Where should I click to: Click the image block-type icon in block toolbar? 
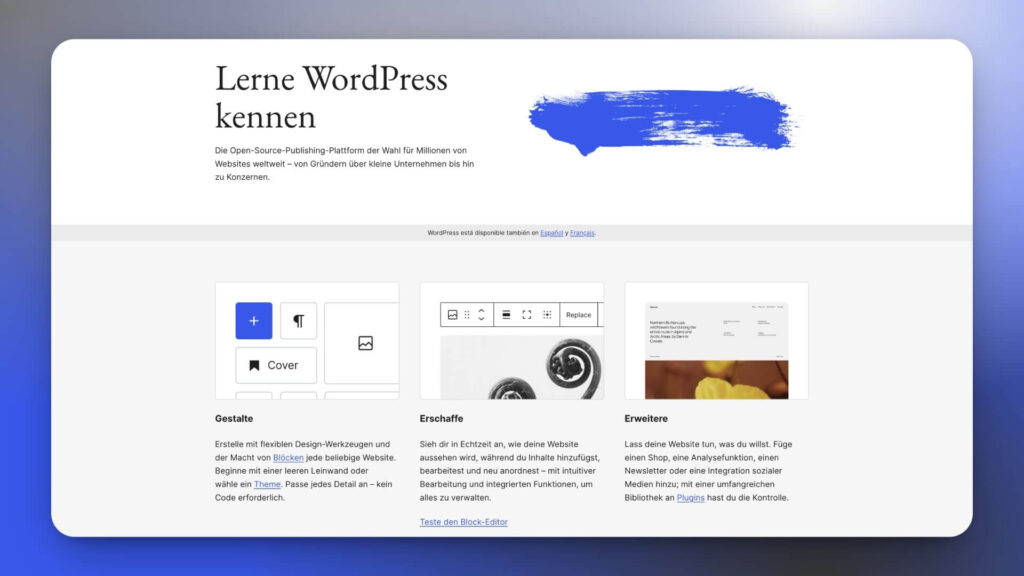click(453, 315)
